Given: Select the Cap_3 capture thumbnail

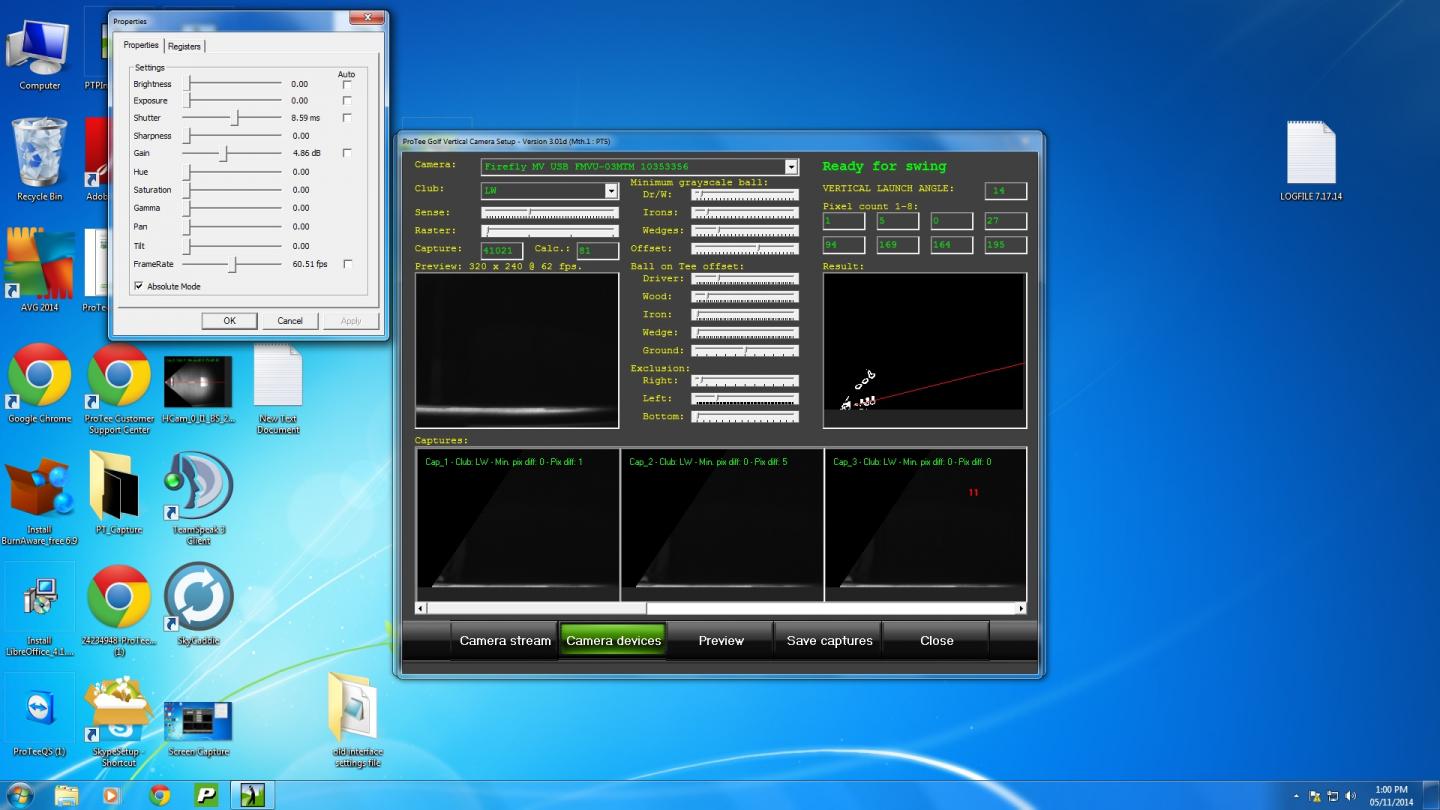Looking at the screenshot, I should click(926, 524).
